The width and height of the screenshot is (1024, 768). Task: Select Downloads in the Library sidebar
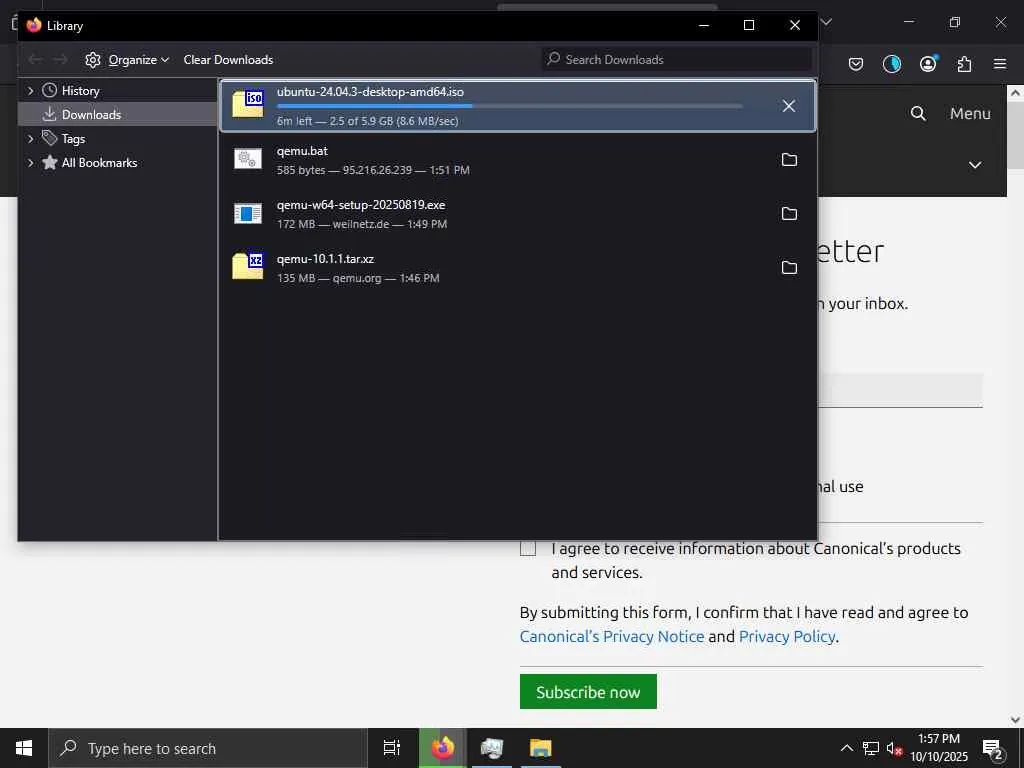[118, 114]
